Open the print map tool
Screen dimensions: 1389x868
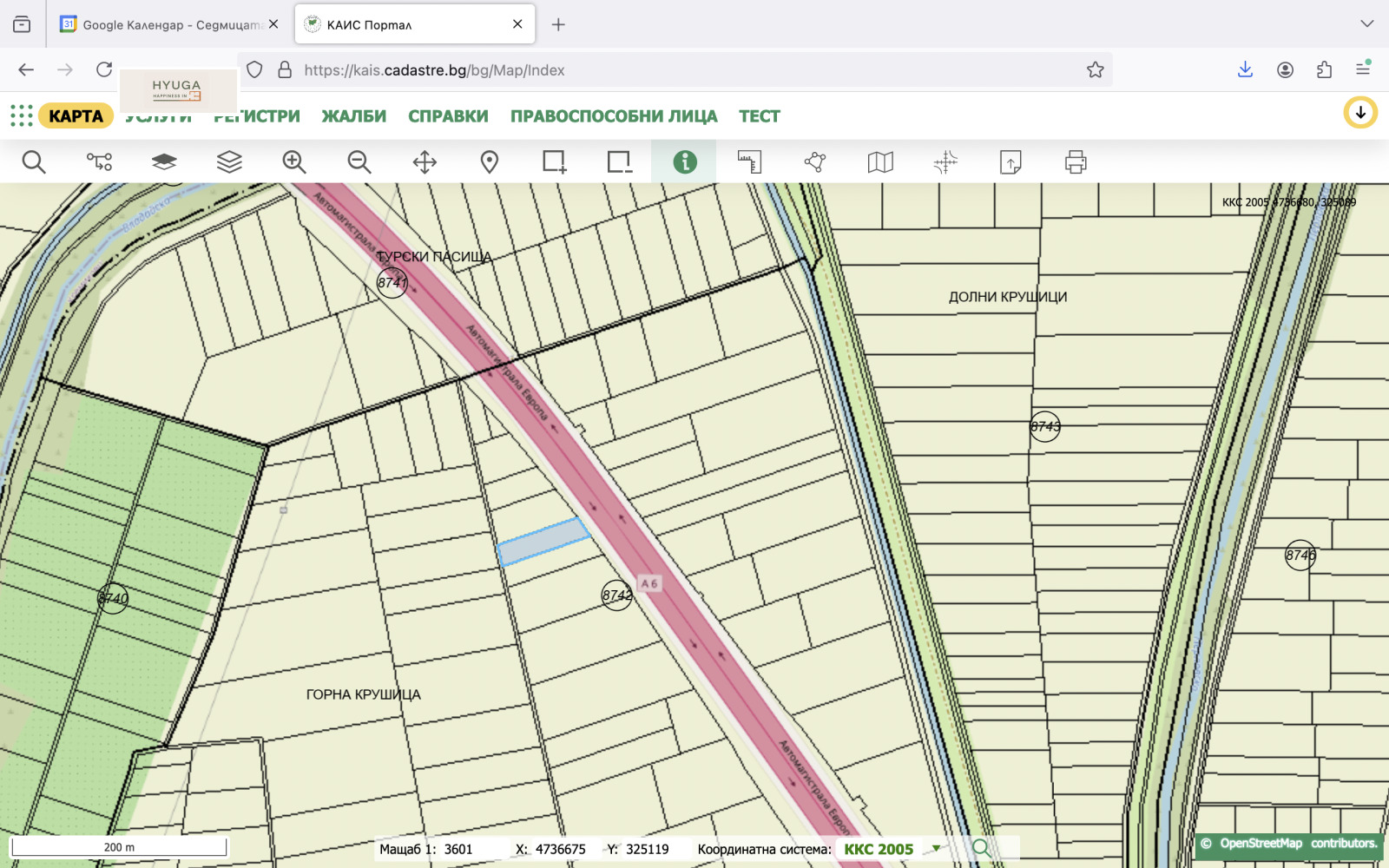(1076, 162)
